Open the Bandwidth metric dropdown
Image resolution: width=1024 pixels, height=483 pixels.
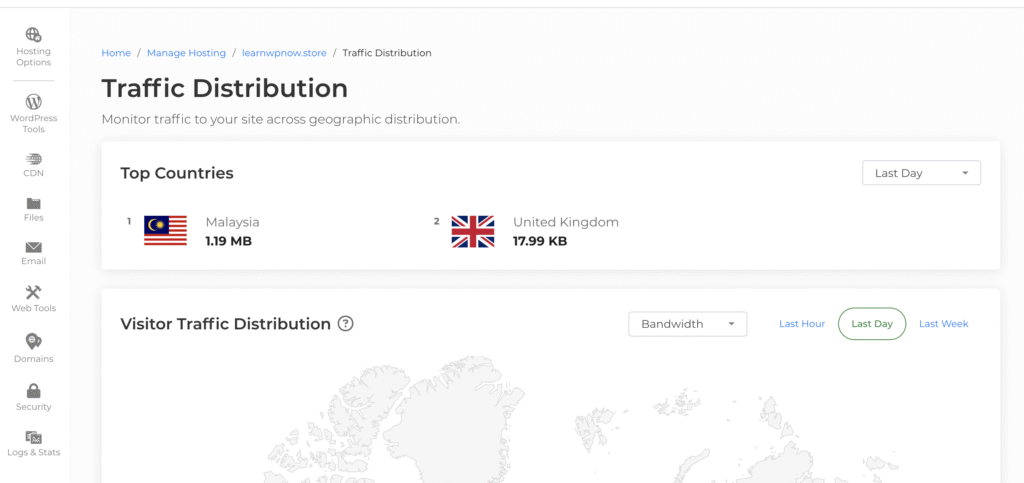tap(687, 324)
